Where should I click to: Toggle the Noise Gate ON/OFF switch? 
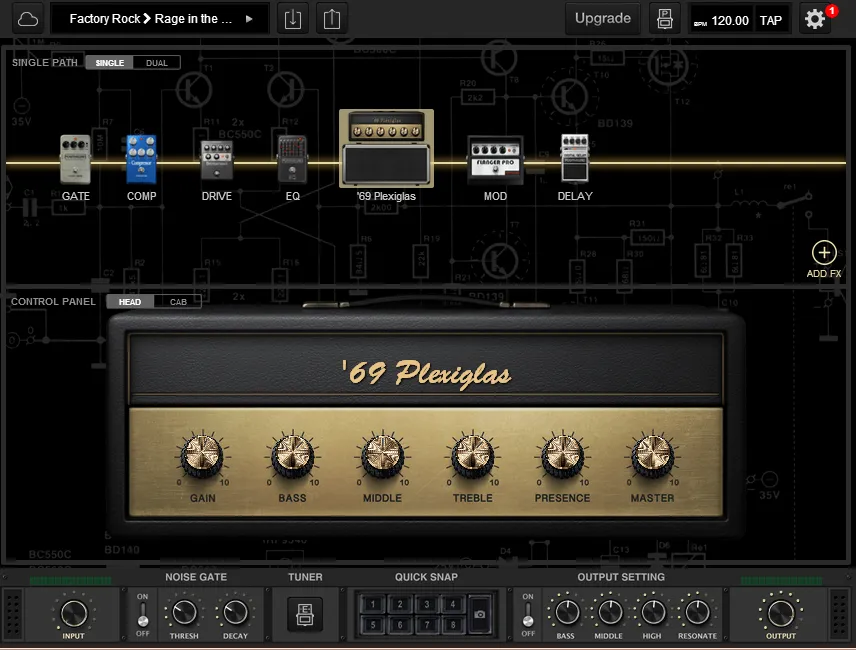pos(142,615)
